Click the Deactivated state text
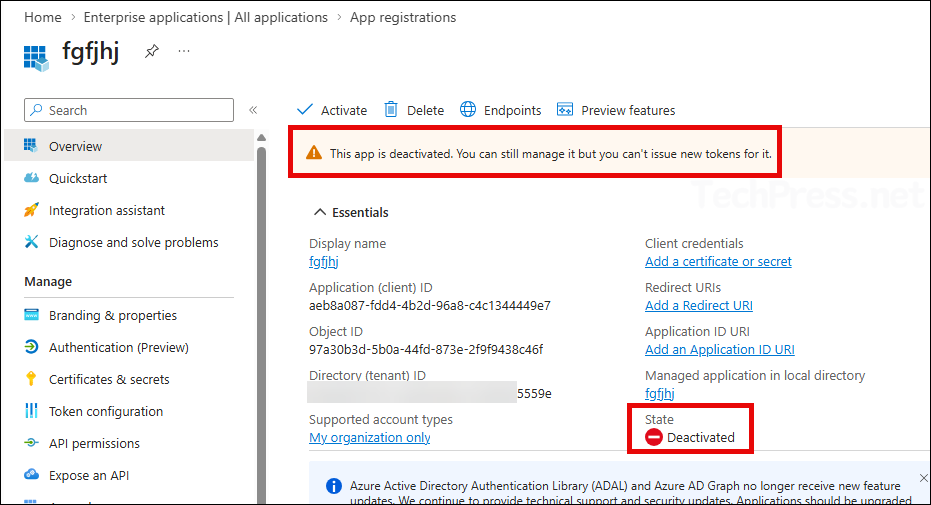This screenshot has height=505, width=931. pos(700,437)
